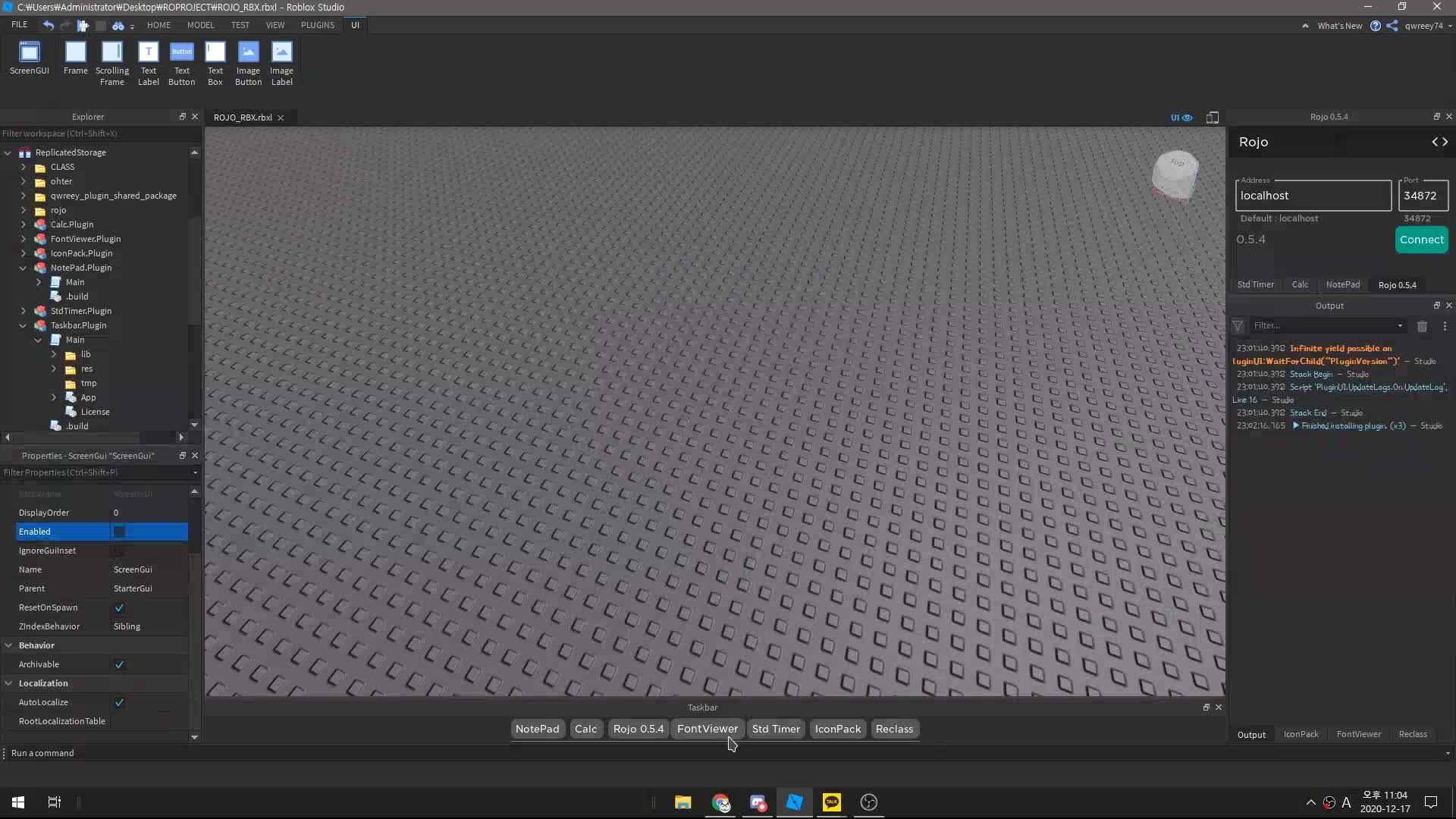Screen dimensions: 1456x819
Task: Insert a Frame element
Action: [75, 58]
